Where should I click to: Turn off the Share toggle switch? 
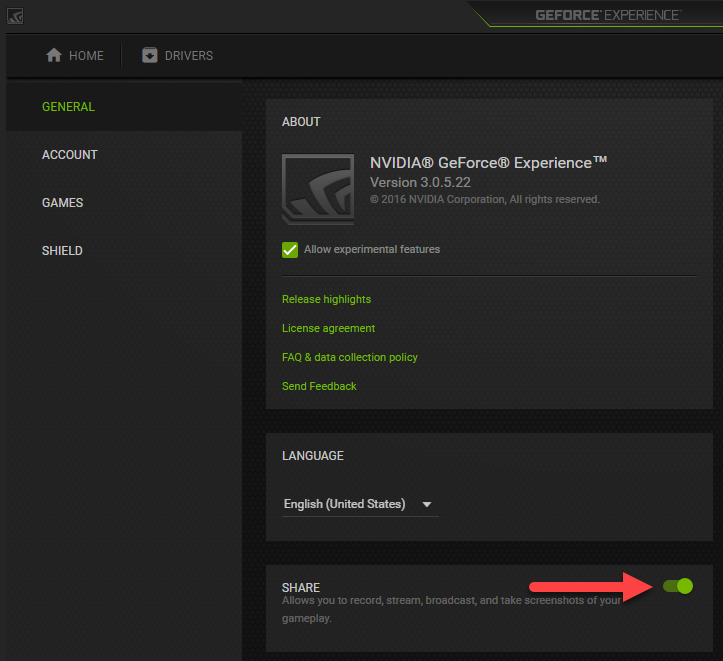point(678,586)
